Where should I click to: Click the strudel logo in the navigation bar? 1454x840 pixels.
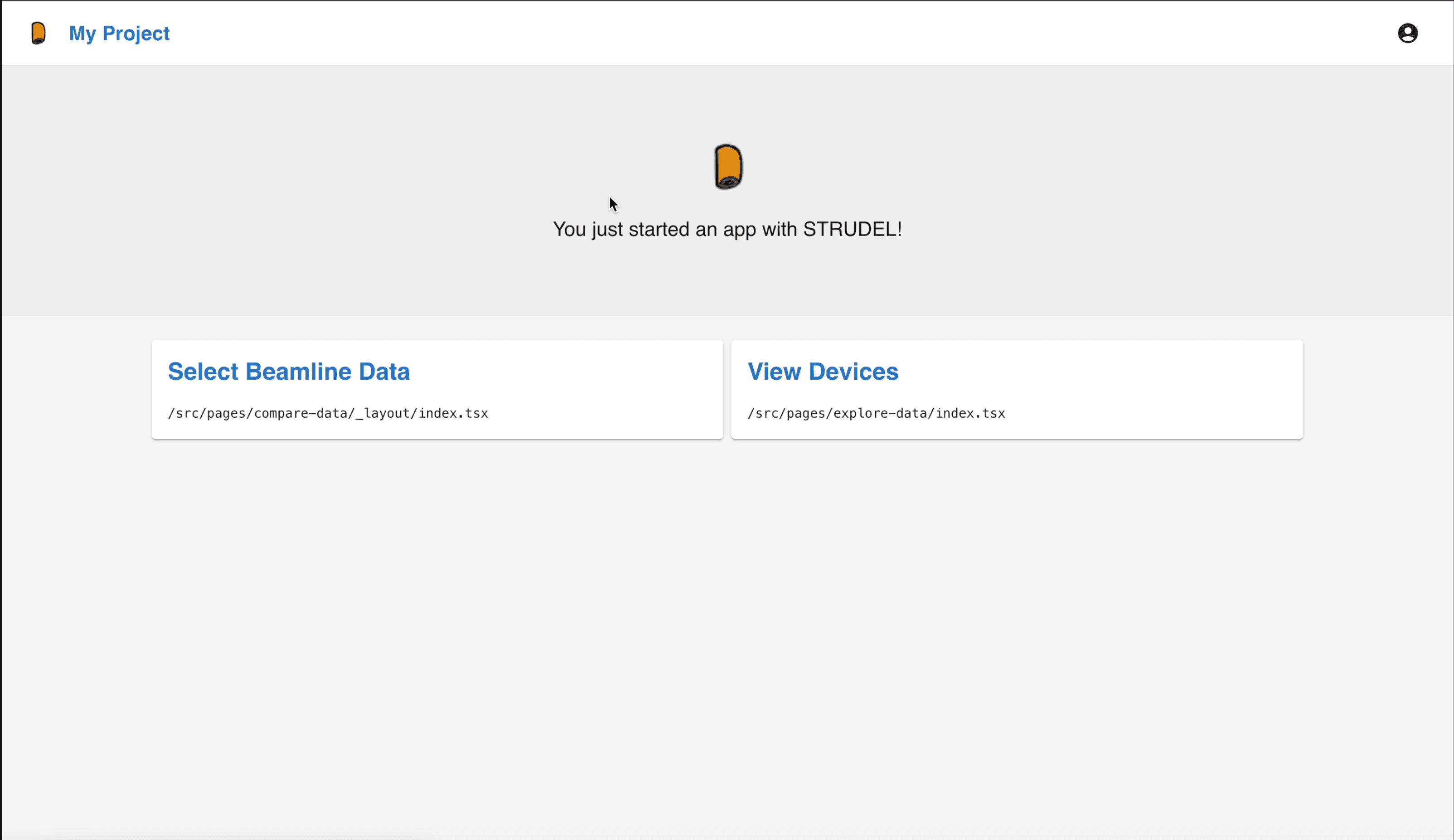[x=38, y=33]
